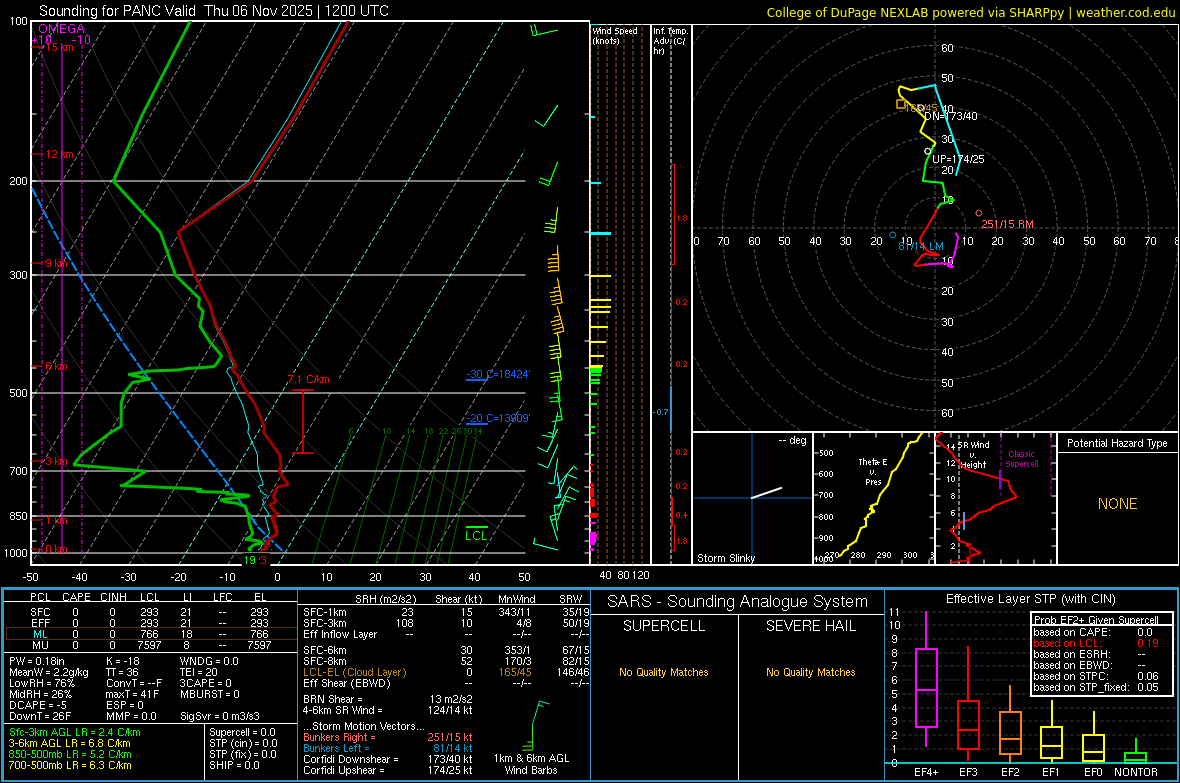The height and width of the screenshot is (783, 1180).
Task: Click the 'DCAPE = -5' value
Action: coord(38,705)
